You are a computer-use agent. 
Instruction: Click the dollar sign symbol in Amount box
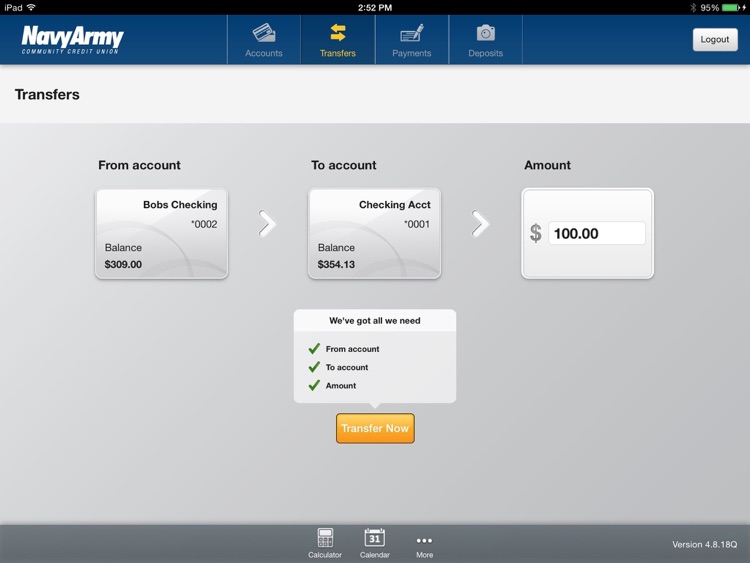coord(536,233)
